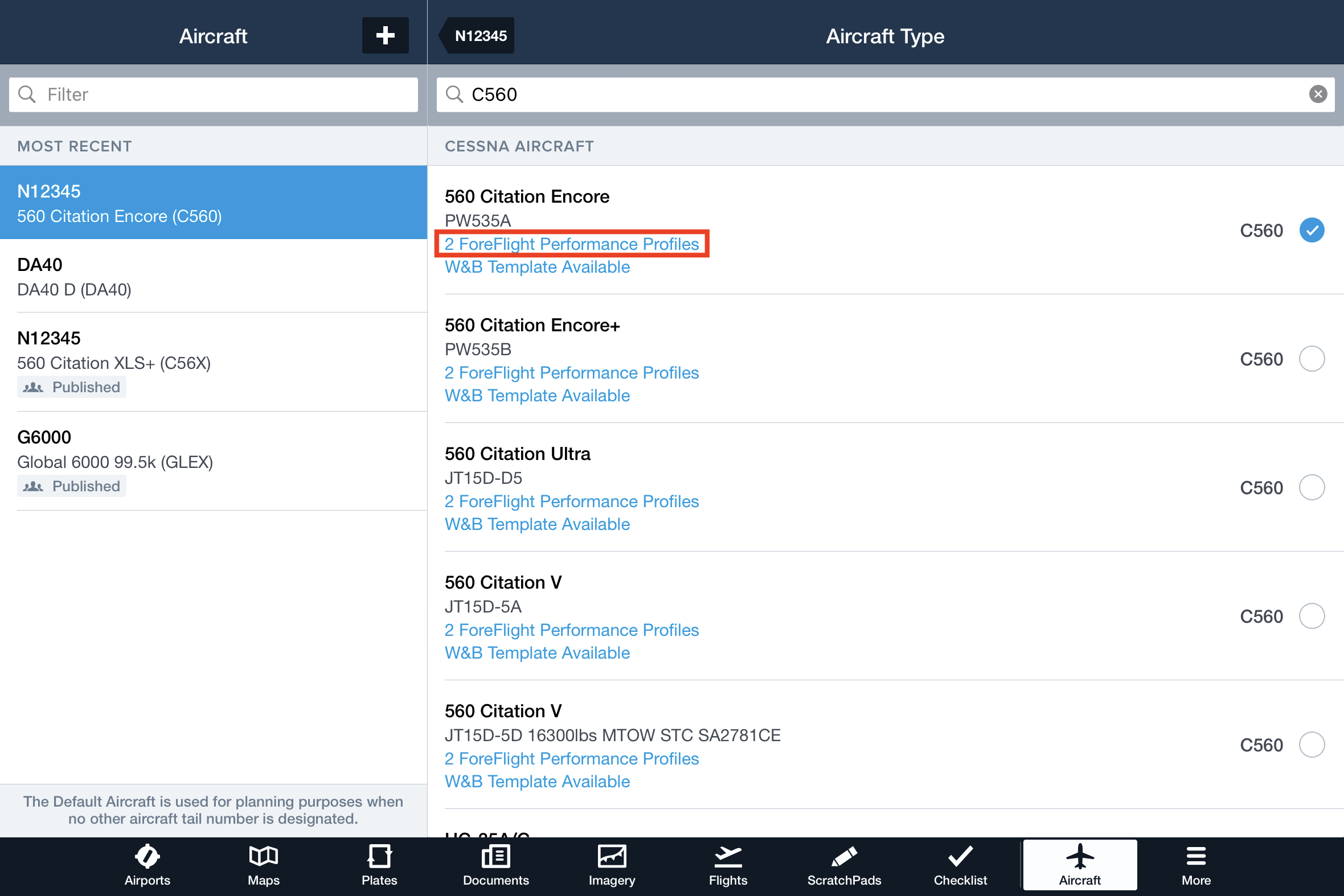Select N12345 560 Citation Encore aircraft row
Viewport: 1344px width, 896px height.
[x=213, y=202]
